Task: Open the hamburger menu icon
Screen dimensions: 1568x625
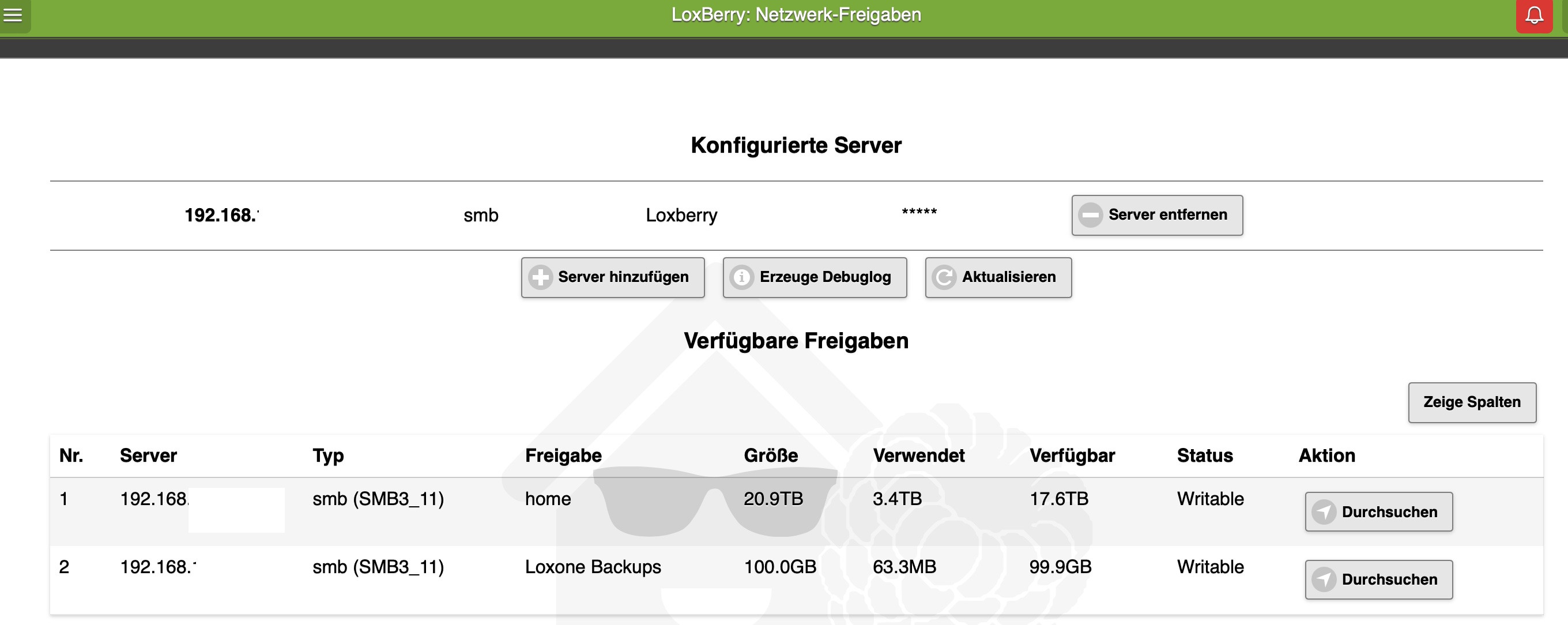Action: (x=13, y=14)
